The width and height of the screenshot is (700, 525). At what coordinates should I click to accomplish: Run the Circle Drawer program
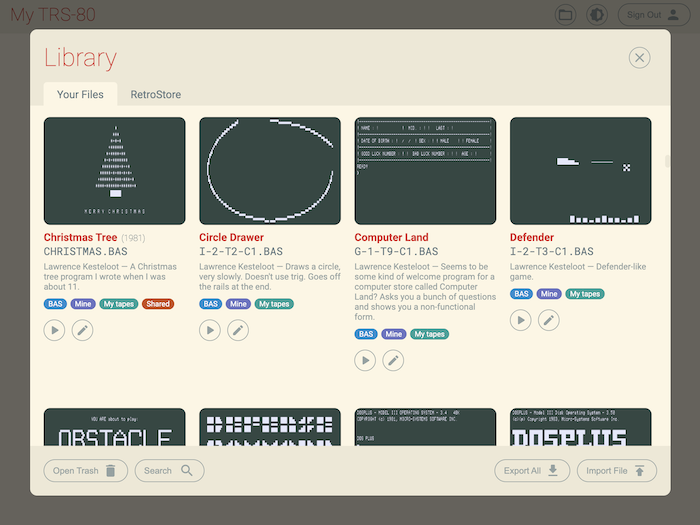(x=210, y=330)
